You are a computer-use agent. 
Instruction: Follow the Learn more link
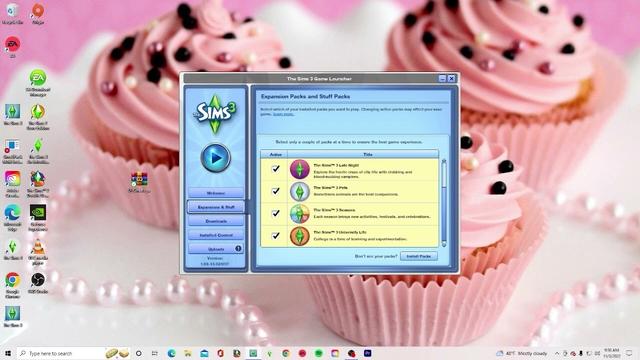[283, 114]
